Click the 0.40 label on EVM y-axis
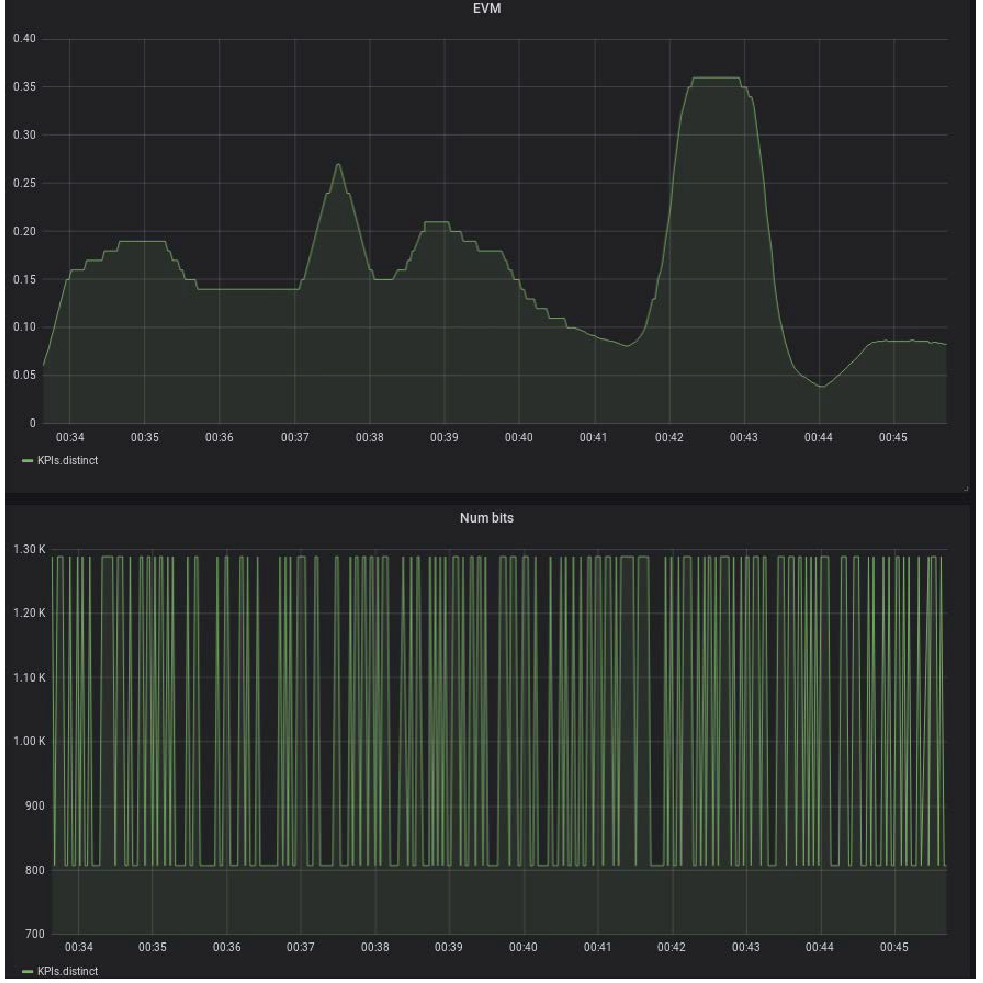 coord(22,39)
